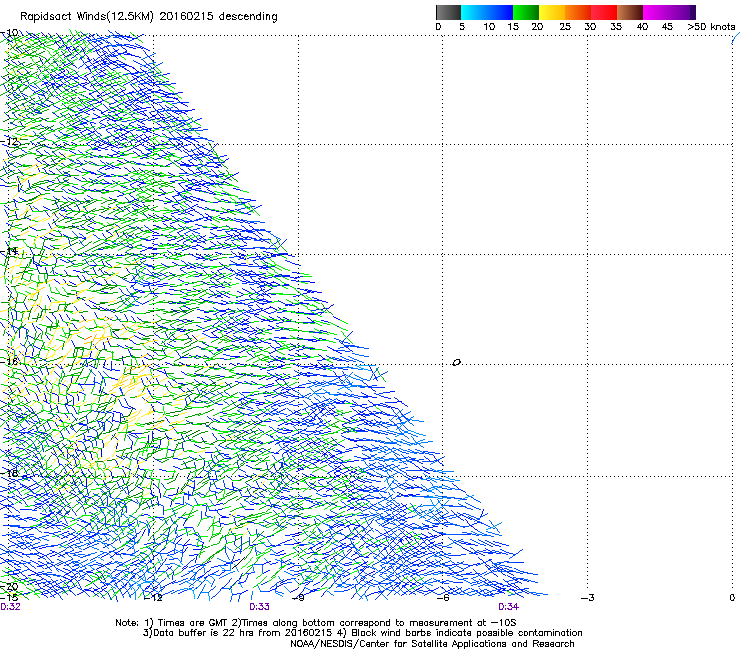Click the dark purple >50 knots swatch

click(x=693, y=12)
